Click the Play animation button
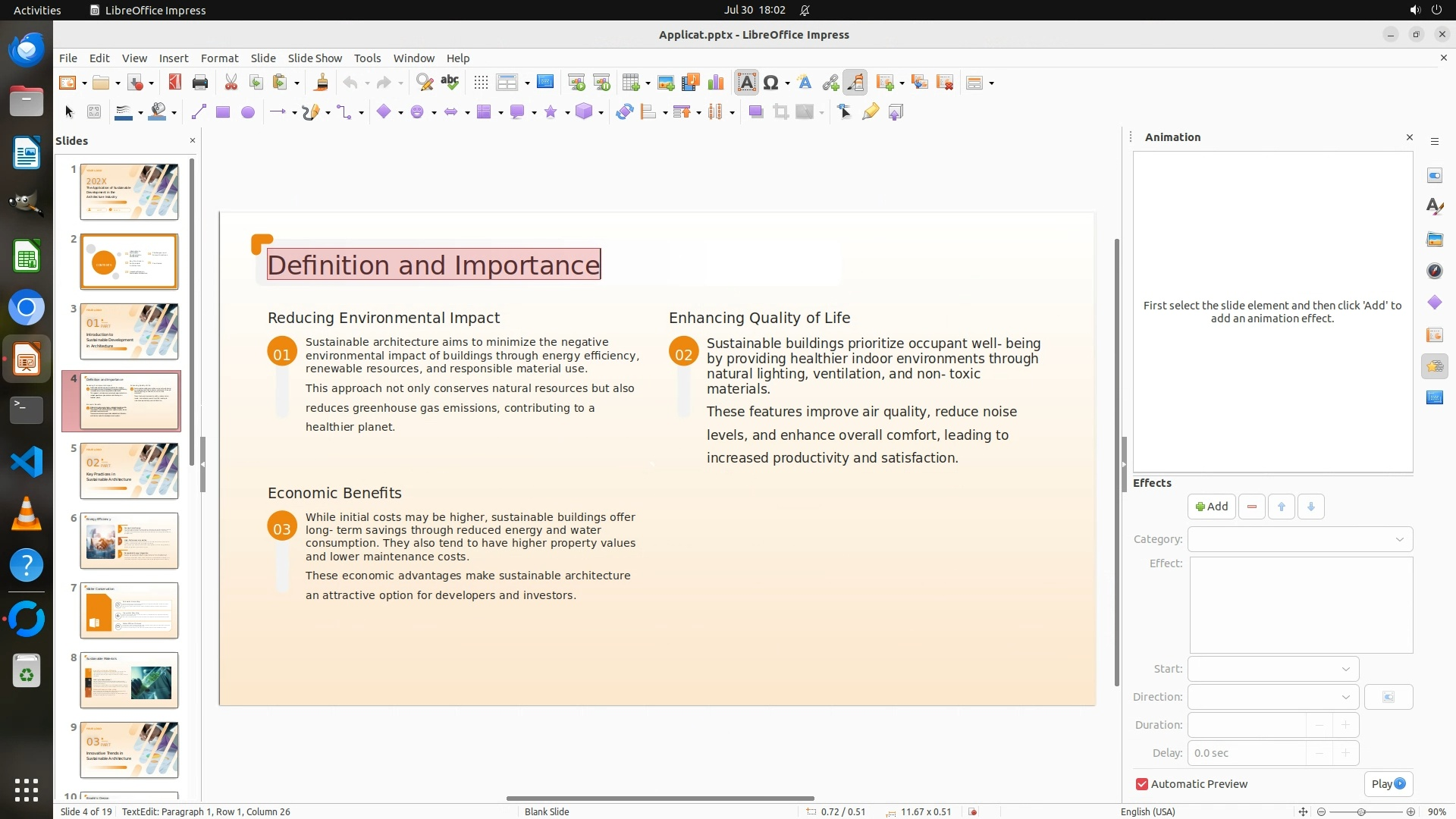 1388,784
